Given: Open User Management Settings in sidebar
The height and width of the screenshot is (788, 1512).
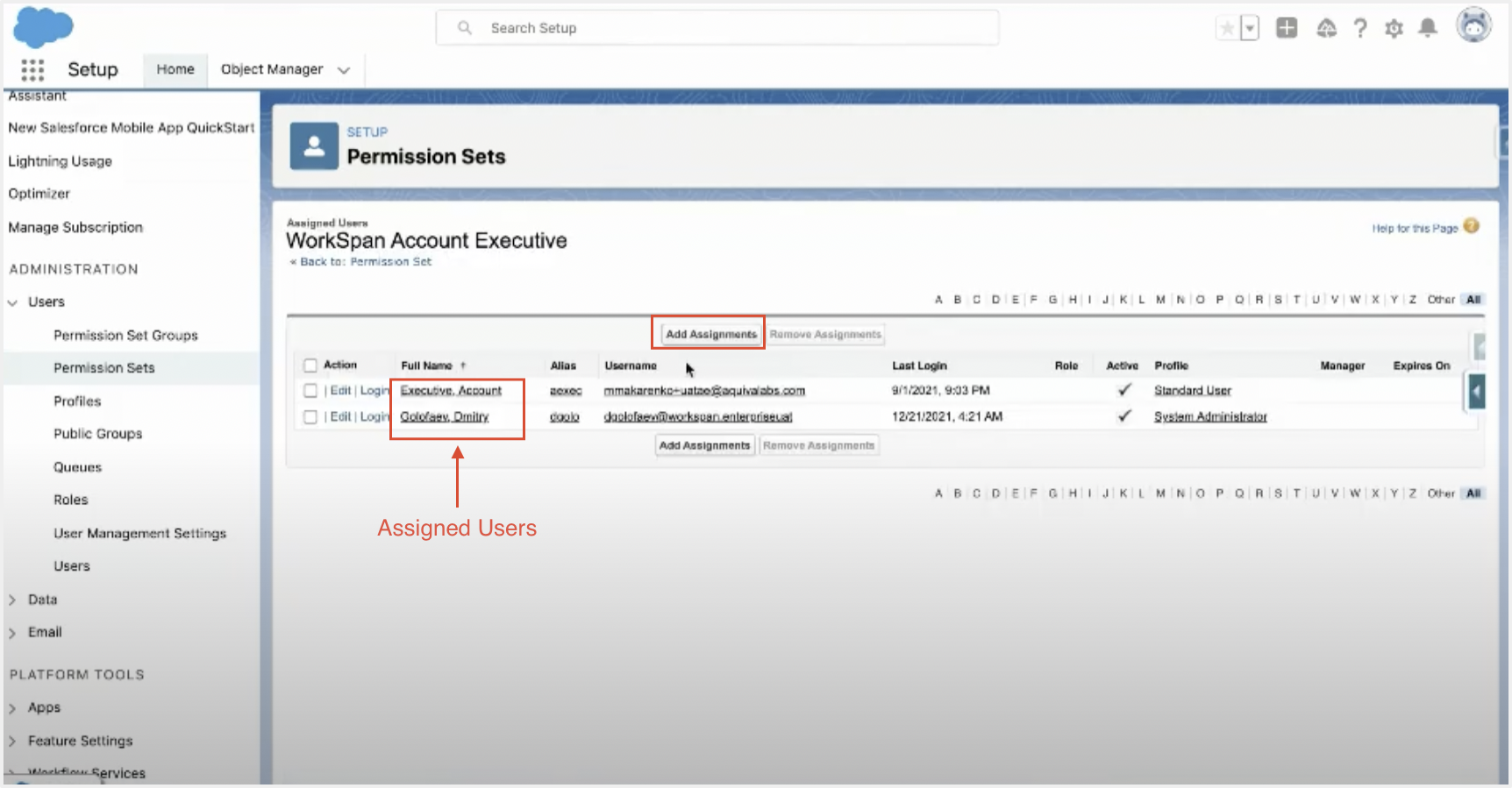Looking at the screenshot, I should coord(139,533).
